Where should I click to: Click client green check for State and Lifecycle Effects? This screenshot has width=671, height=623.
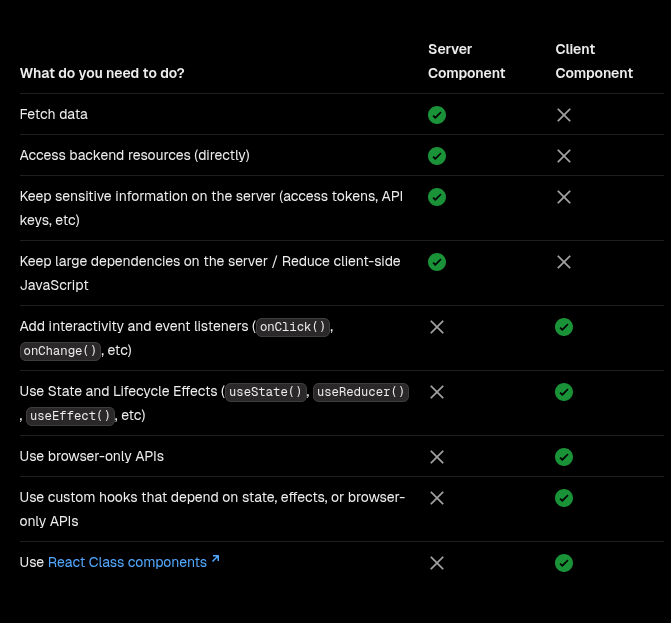(x=564, y=392)
